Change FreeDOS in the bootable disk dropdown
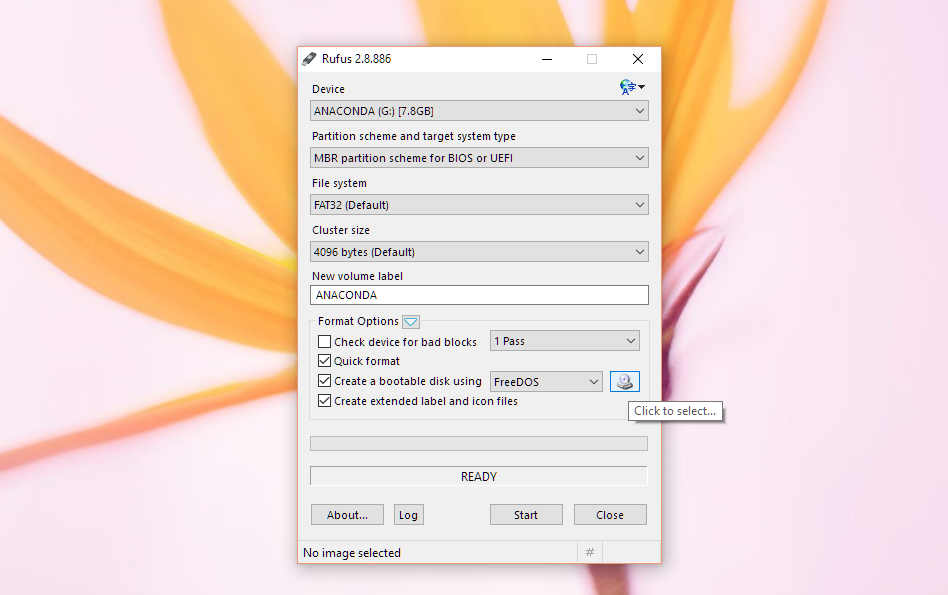Screen dimensions: 948x595 pyautogui.click(x=546, y=381)
